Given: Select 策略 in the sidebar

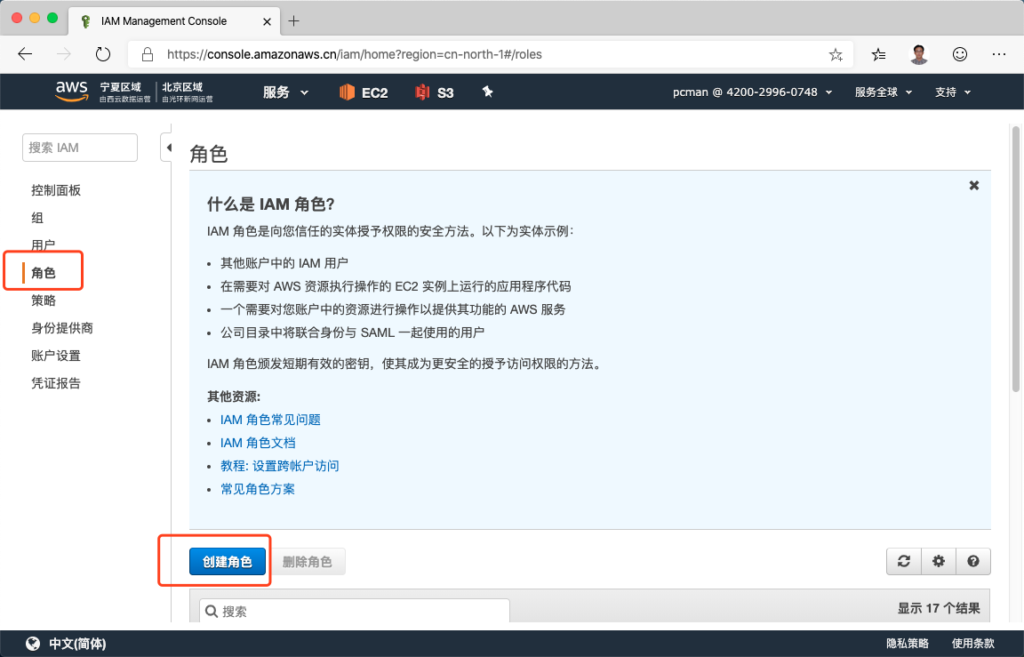Looking at the screenshot, I should [44, 300].
